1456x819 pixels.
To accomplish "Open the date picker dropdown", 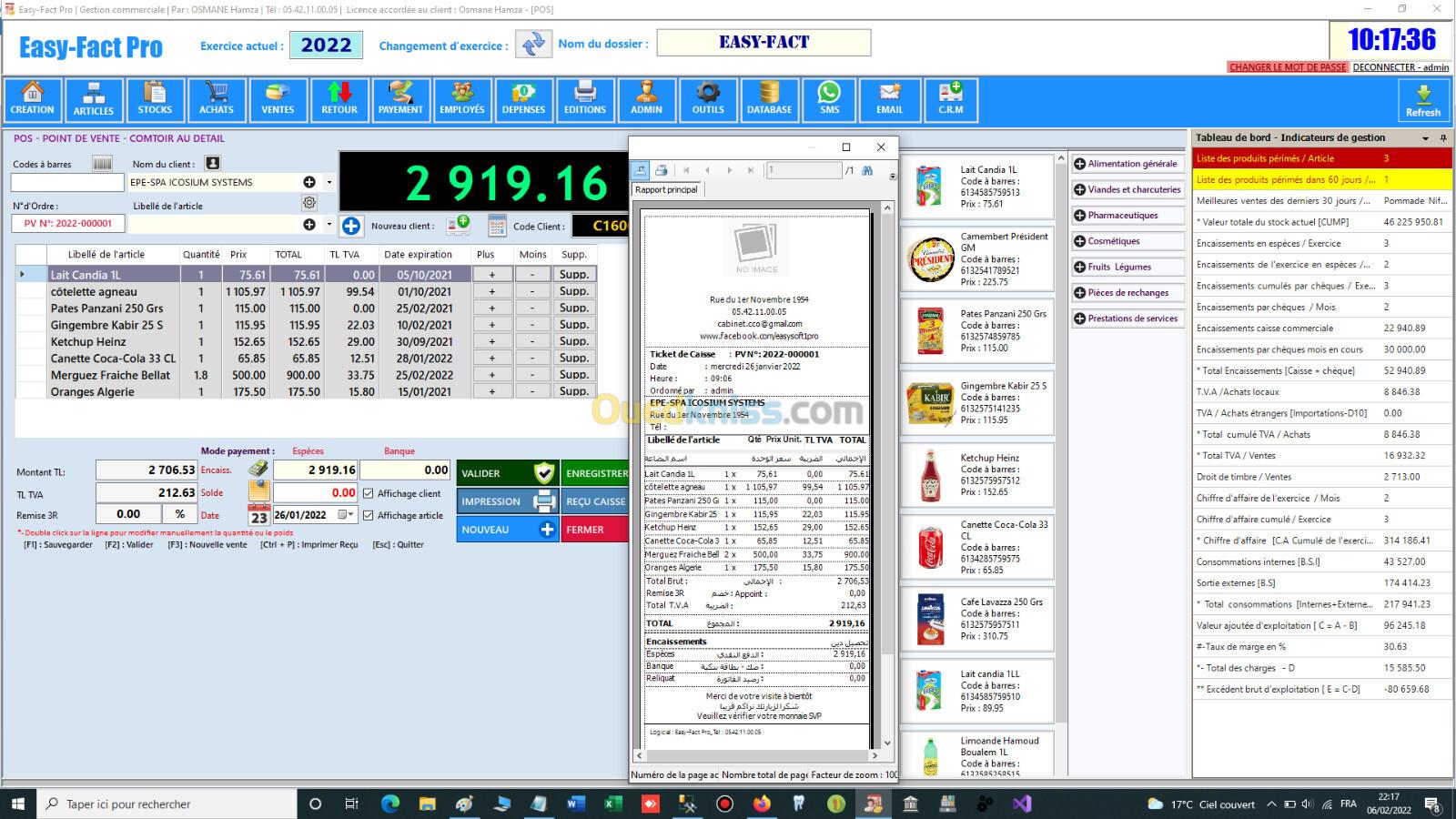I will (345, 515).
